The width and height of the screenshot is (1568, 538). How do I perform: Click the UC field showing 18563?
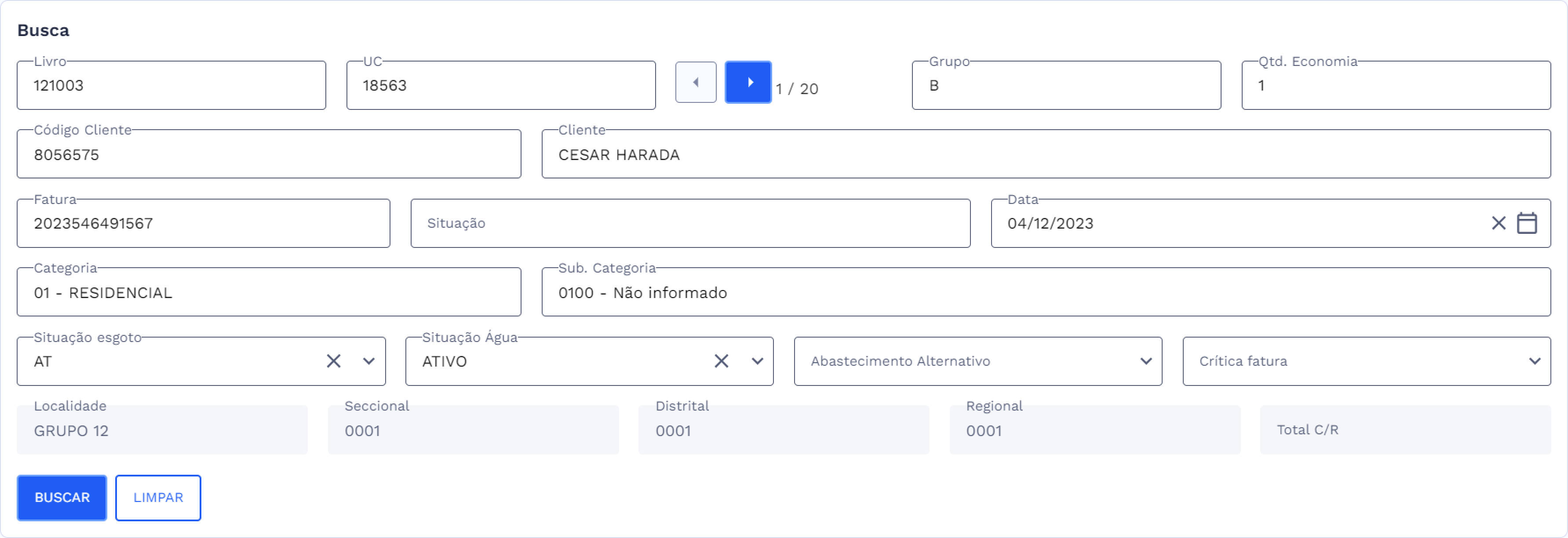[500, 85]
